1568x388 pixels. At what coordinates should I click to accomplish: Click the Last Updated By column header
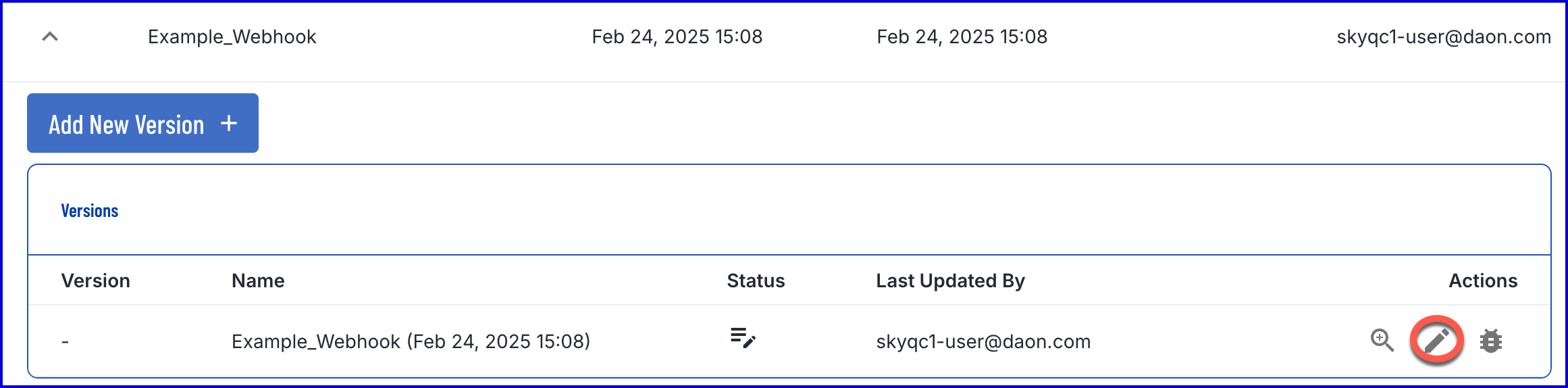(950, 281)
